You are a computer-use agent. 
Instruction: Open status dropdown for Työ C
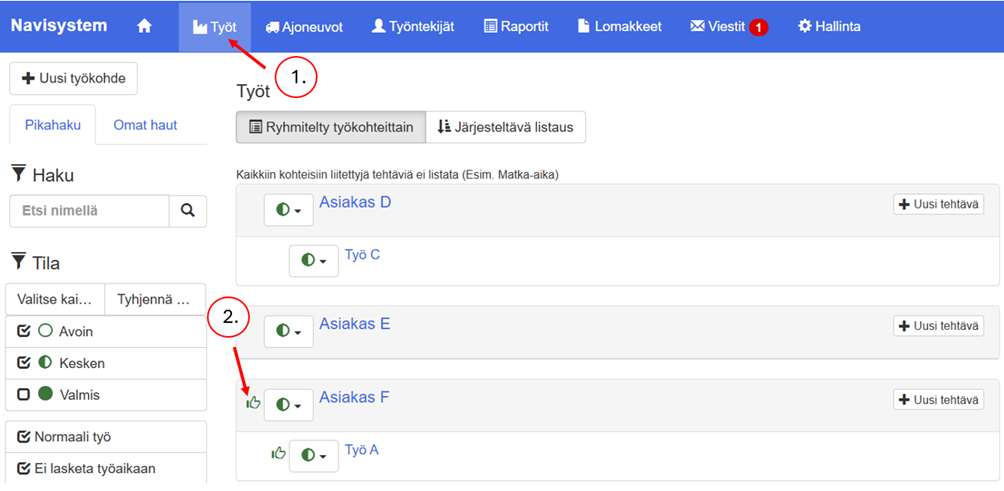coord(313,261)
